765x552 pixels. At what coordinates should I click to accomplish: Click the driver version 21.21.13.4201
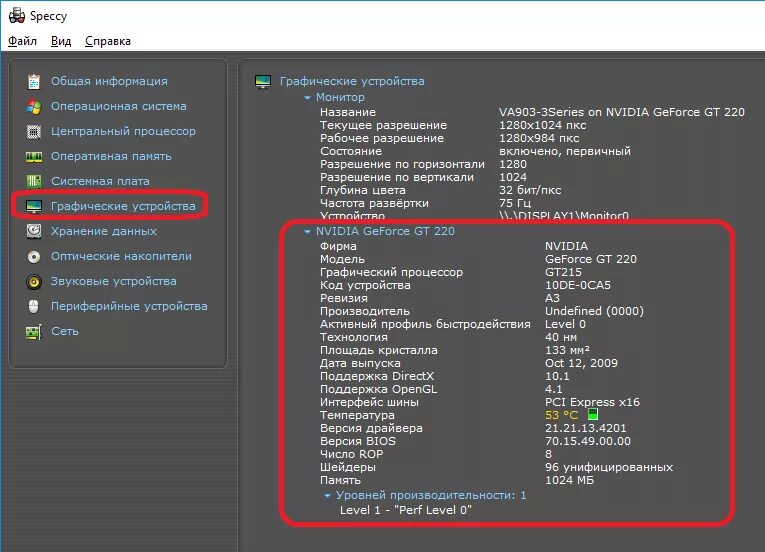pos(585,428)
